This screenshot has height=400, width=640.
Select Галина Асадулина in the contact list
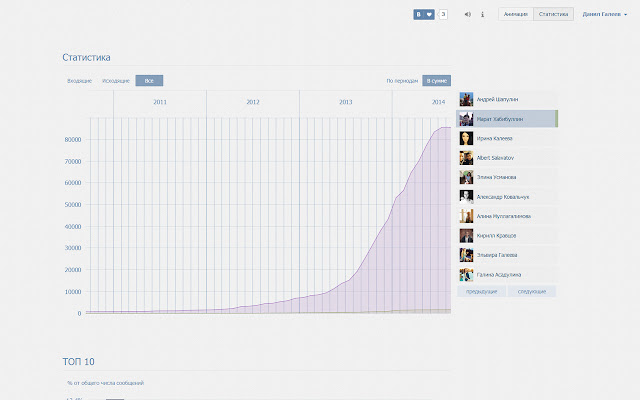coord(507,275)
